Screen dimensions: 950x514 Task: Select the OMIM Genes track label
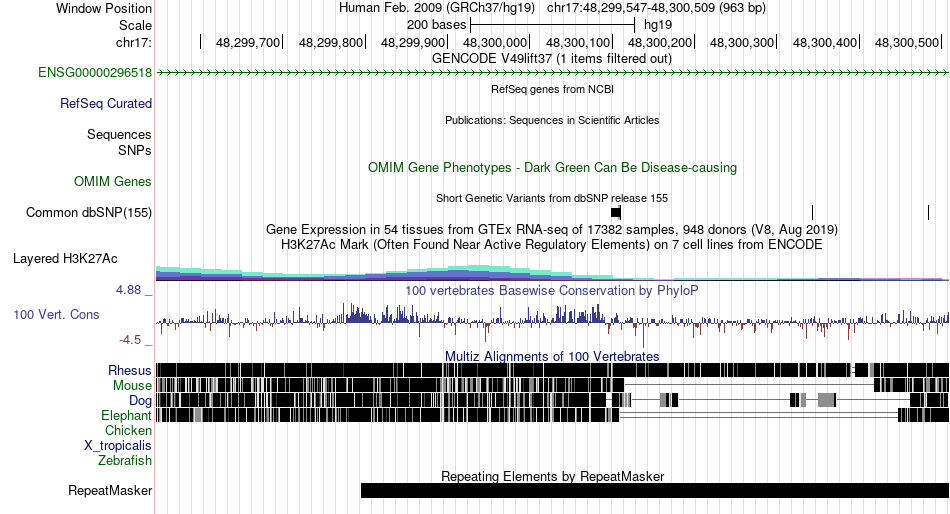click(x=113, y=181)
